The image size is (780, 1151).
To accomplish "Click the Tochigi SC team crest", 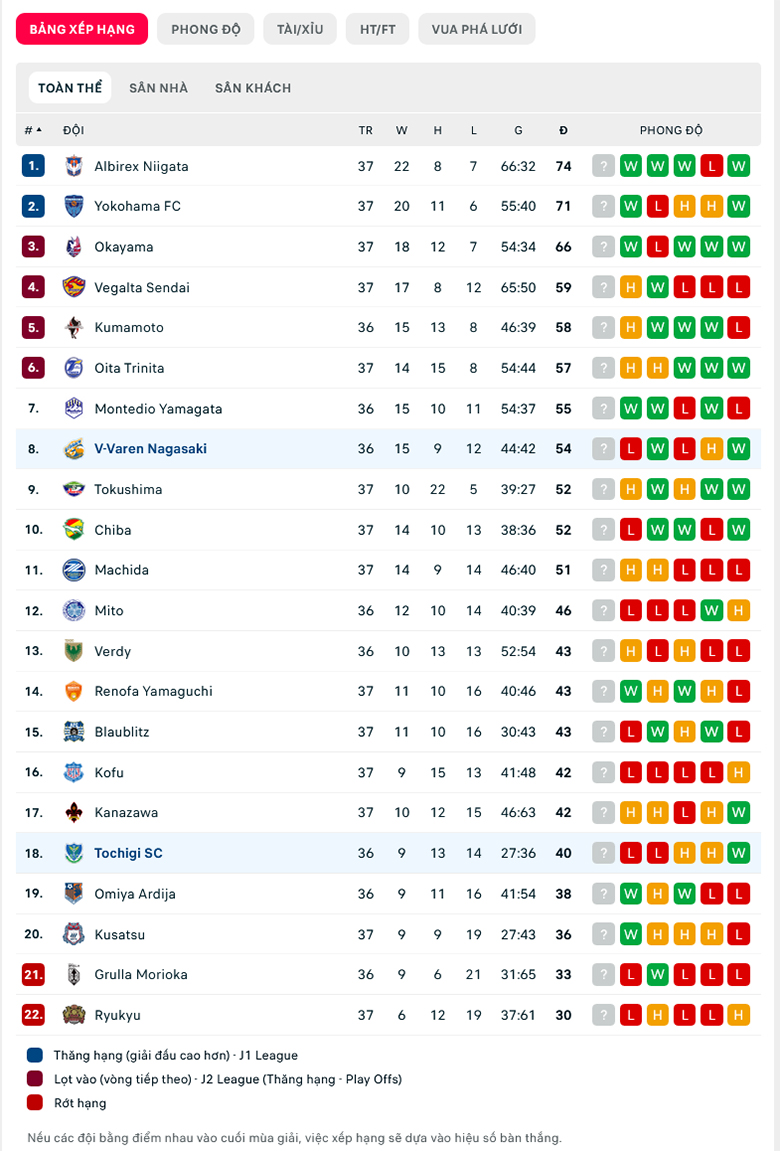I will (x=73, y=853).
